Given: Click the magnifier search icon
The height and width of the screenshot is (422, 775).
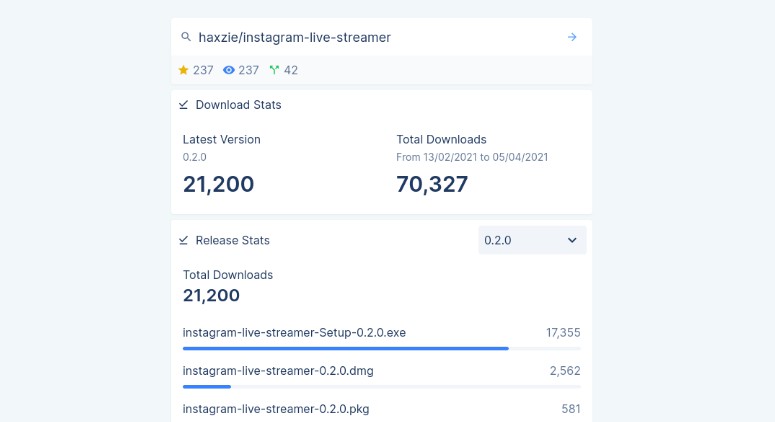Looking at the screenshot, I should click(185, 37).
